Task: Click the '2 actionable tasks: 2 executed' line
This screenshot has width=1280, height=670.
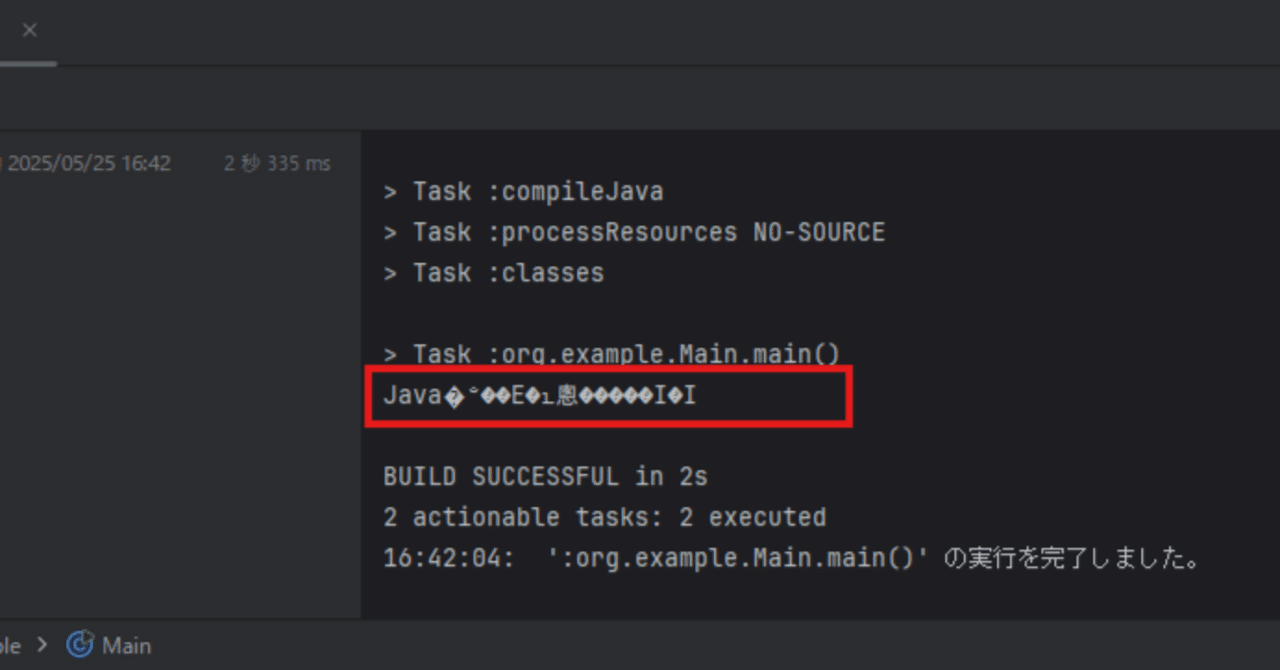Action: pyautogui.click(x=604, y=517)
